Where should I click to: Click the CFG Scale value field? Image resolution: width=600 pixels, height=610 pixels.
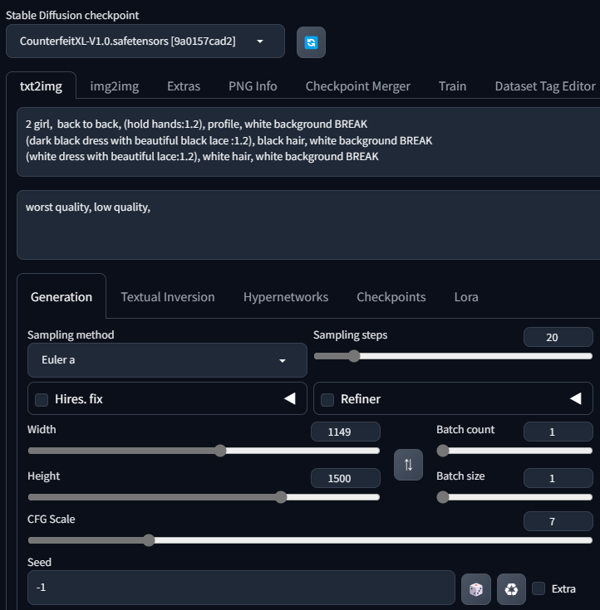(x=558, y=521)
